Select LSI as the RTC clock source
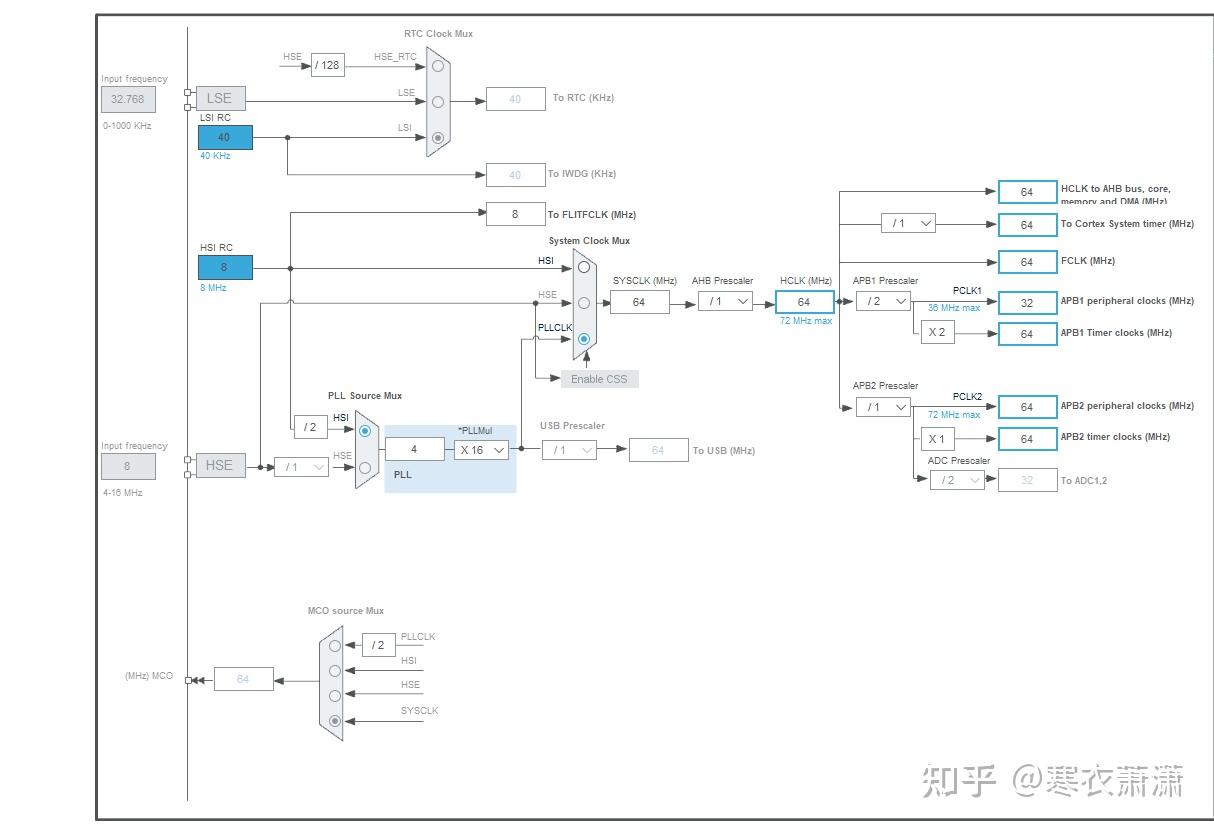Image resolution: width=1214 pixels, height=829 pixels. pos(437,136)
